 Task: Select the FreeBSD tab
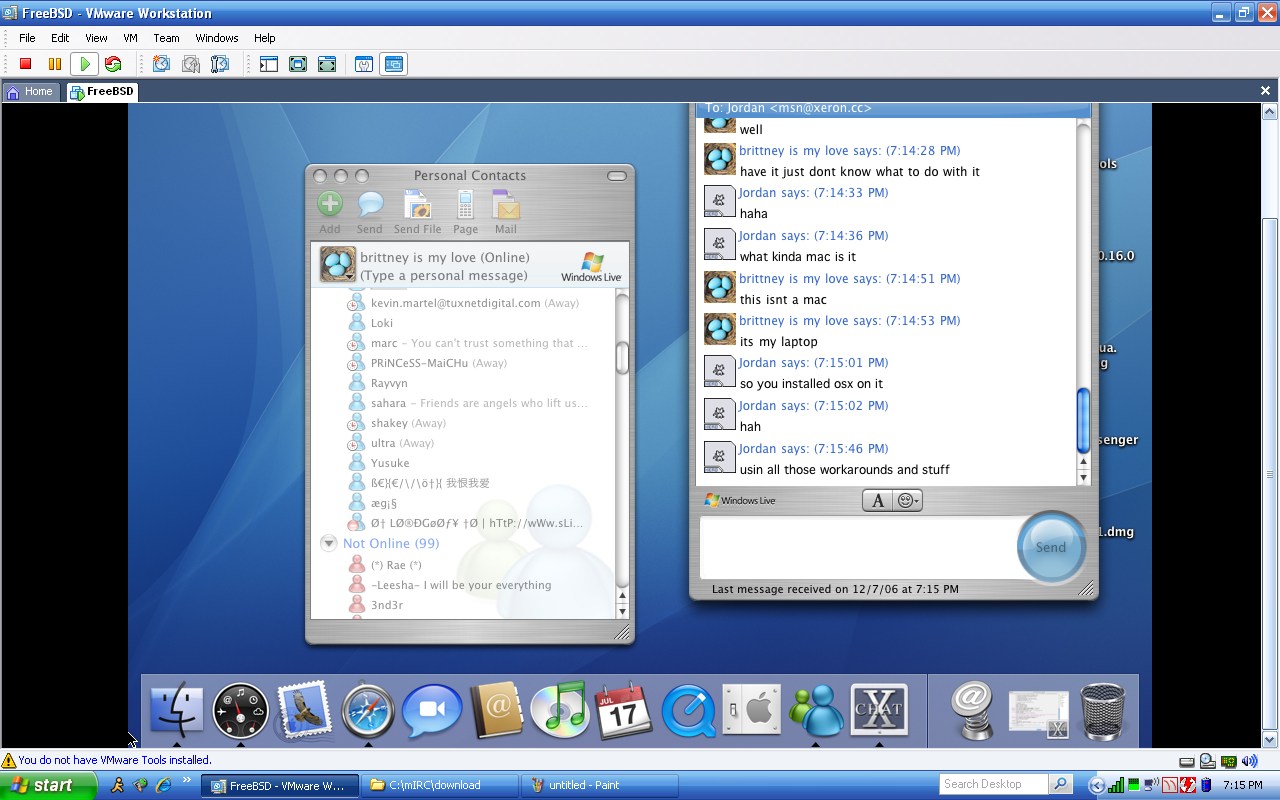coord(101,91)
